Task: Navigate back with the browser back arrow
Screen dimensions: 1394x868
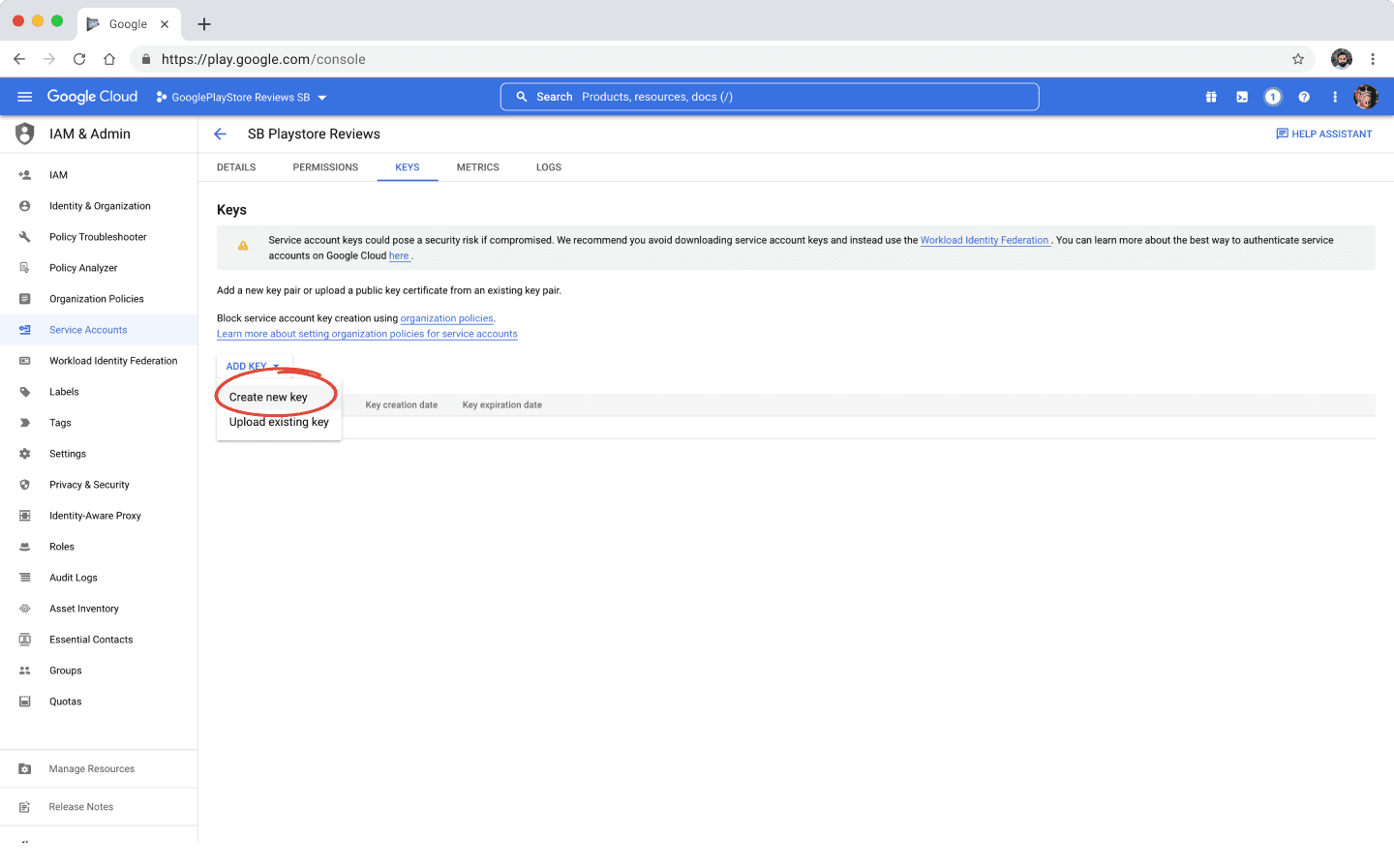Action: click(x=19, y=59)
